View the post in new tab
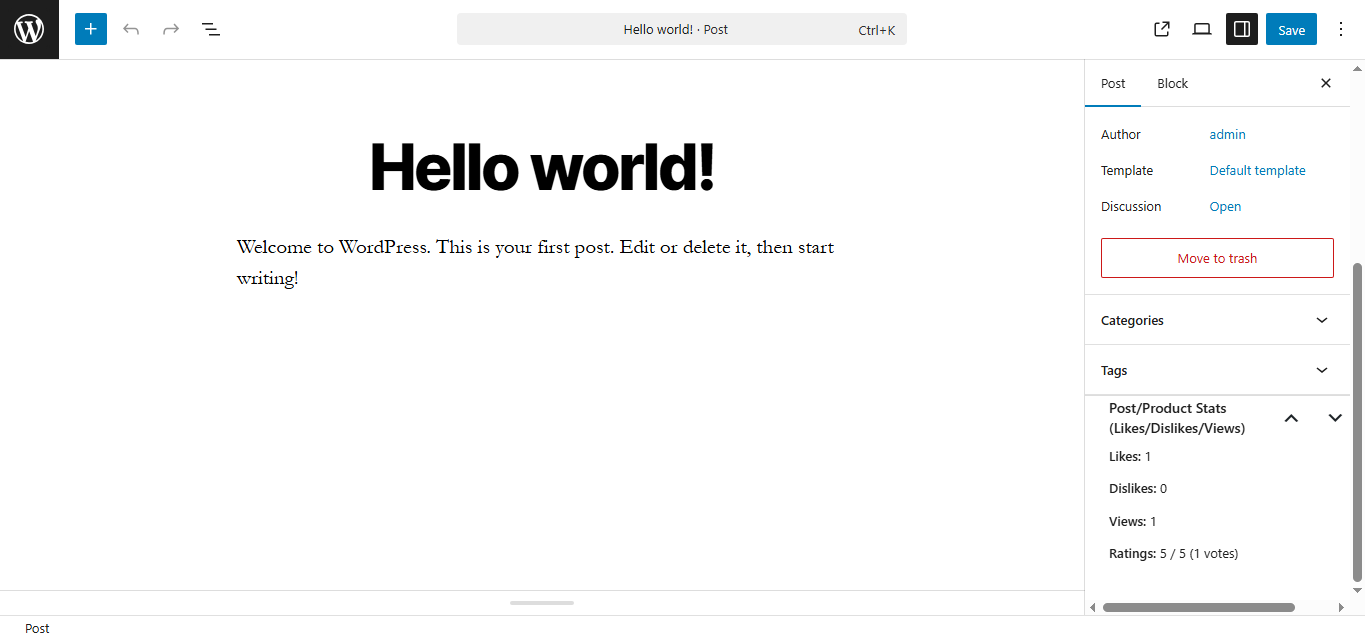 click(x=1162, y=29)
